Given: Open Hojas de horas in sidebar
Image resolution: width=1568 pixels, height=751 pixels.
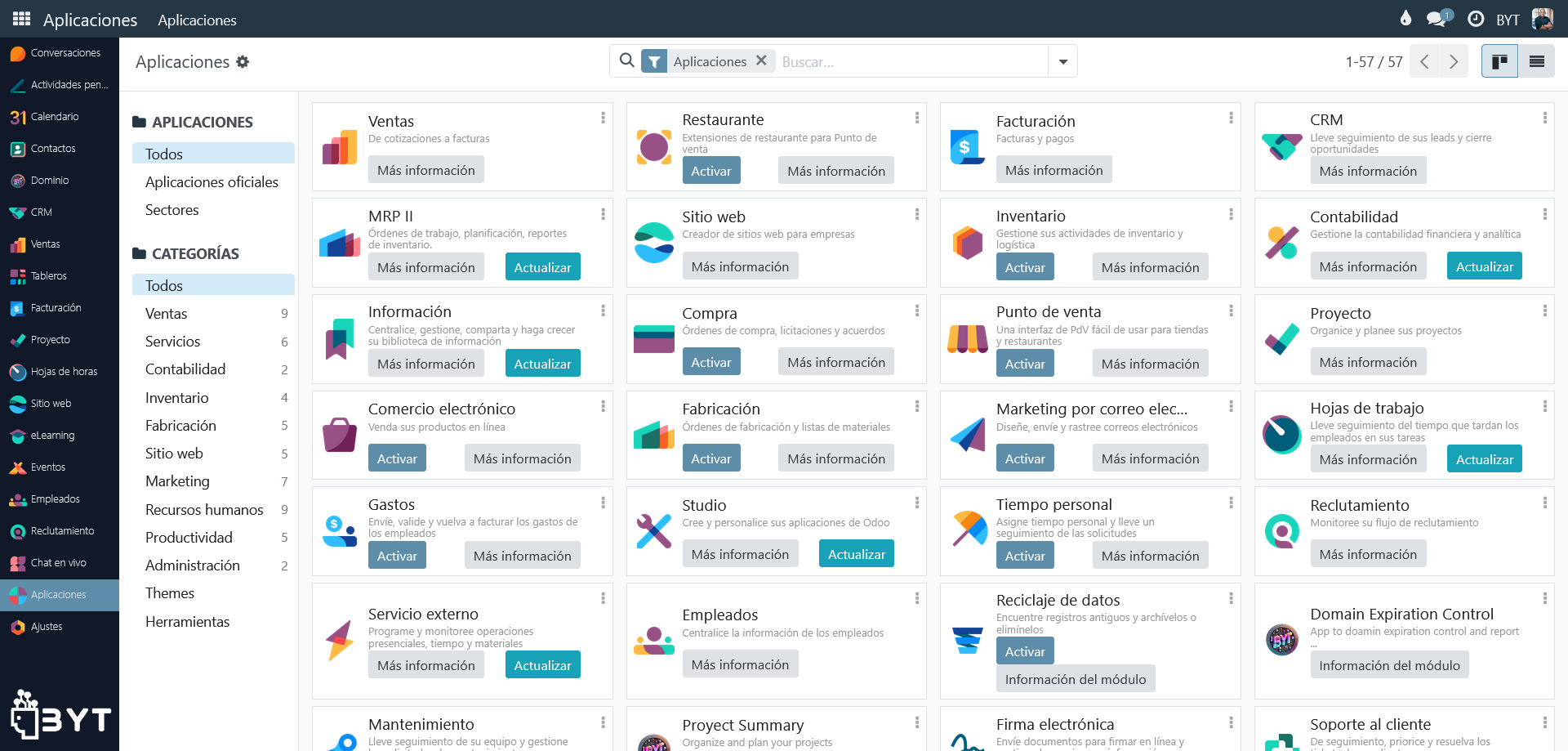Looking at the screenshot, I should [x=64, y=372].
